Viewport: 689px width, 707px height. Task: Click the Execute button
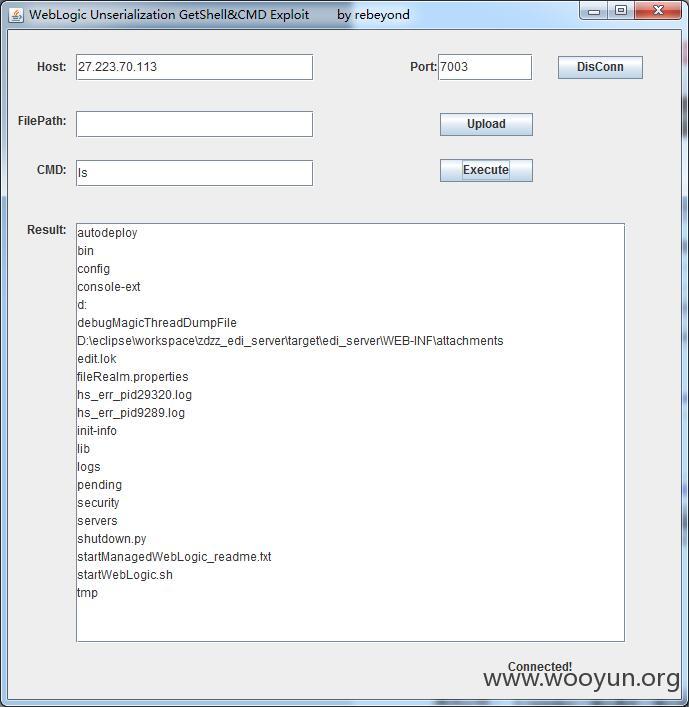[x=486, y=170]
